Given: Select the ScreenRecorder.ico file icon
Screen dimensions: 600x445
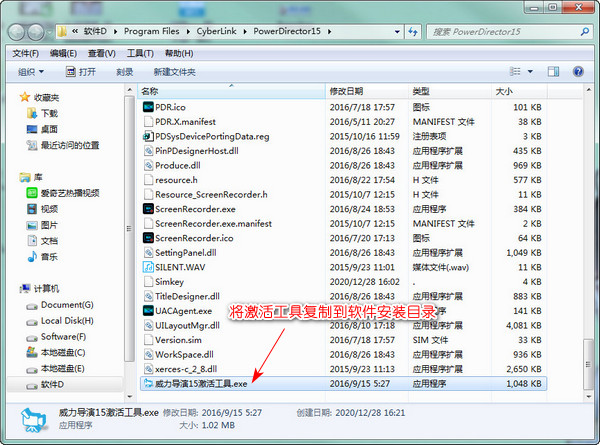Looking at the screenshot, I should (148, 238).
